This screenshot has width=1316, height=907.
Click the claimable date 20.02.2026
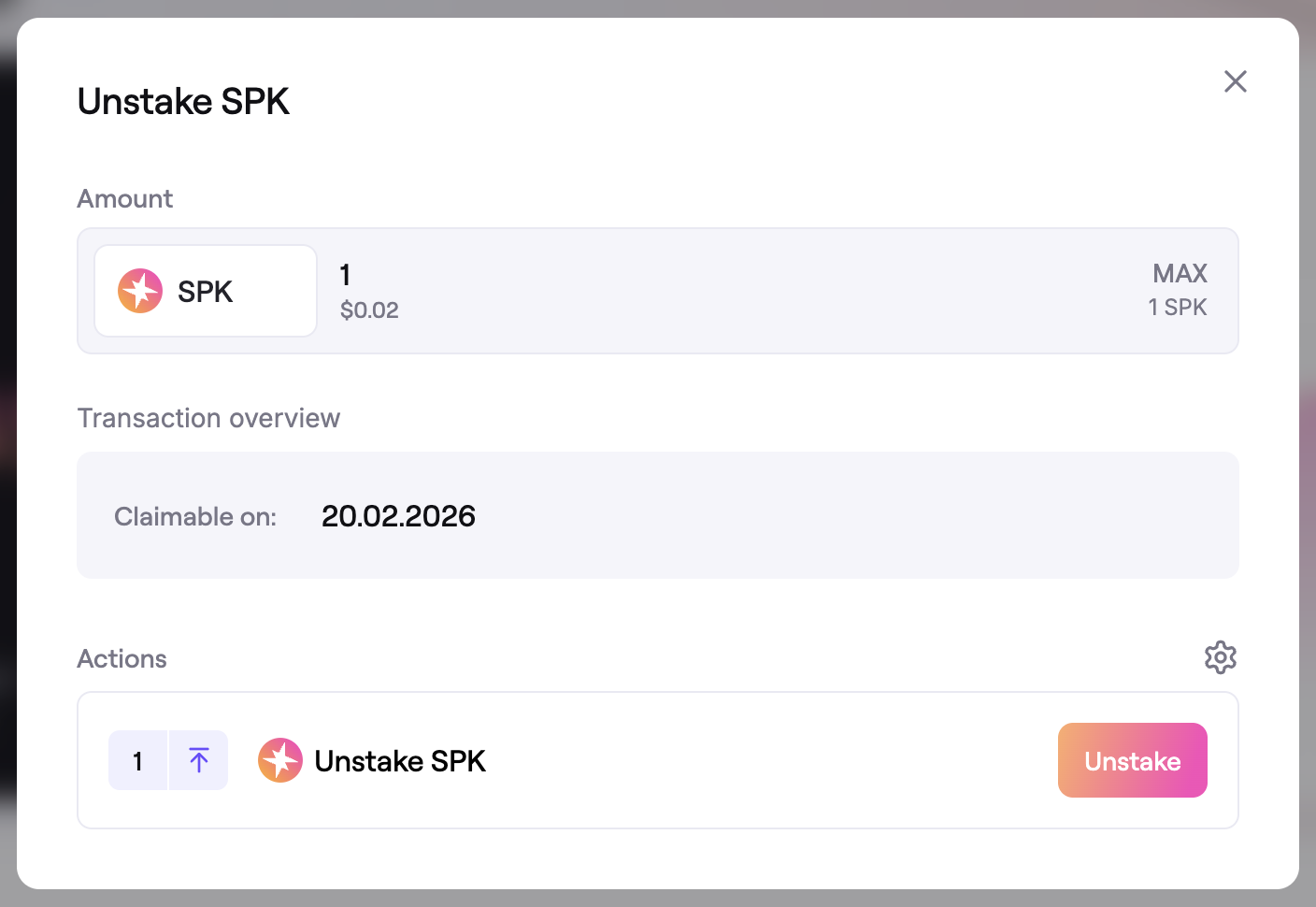[x=398, y=516]
